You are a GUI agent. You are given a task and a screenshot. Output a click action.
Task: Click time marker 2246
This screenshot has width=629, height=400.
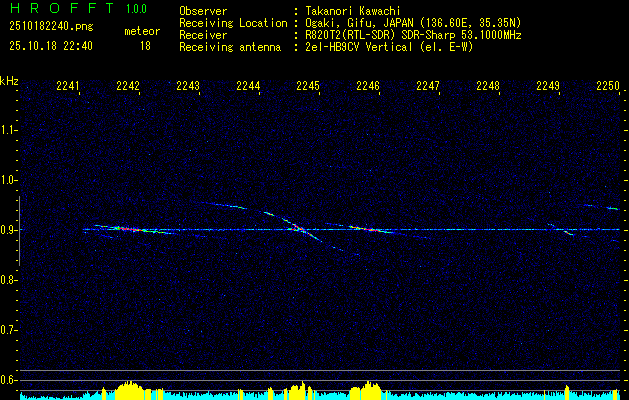coord(368,85)
